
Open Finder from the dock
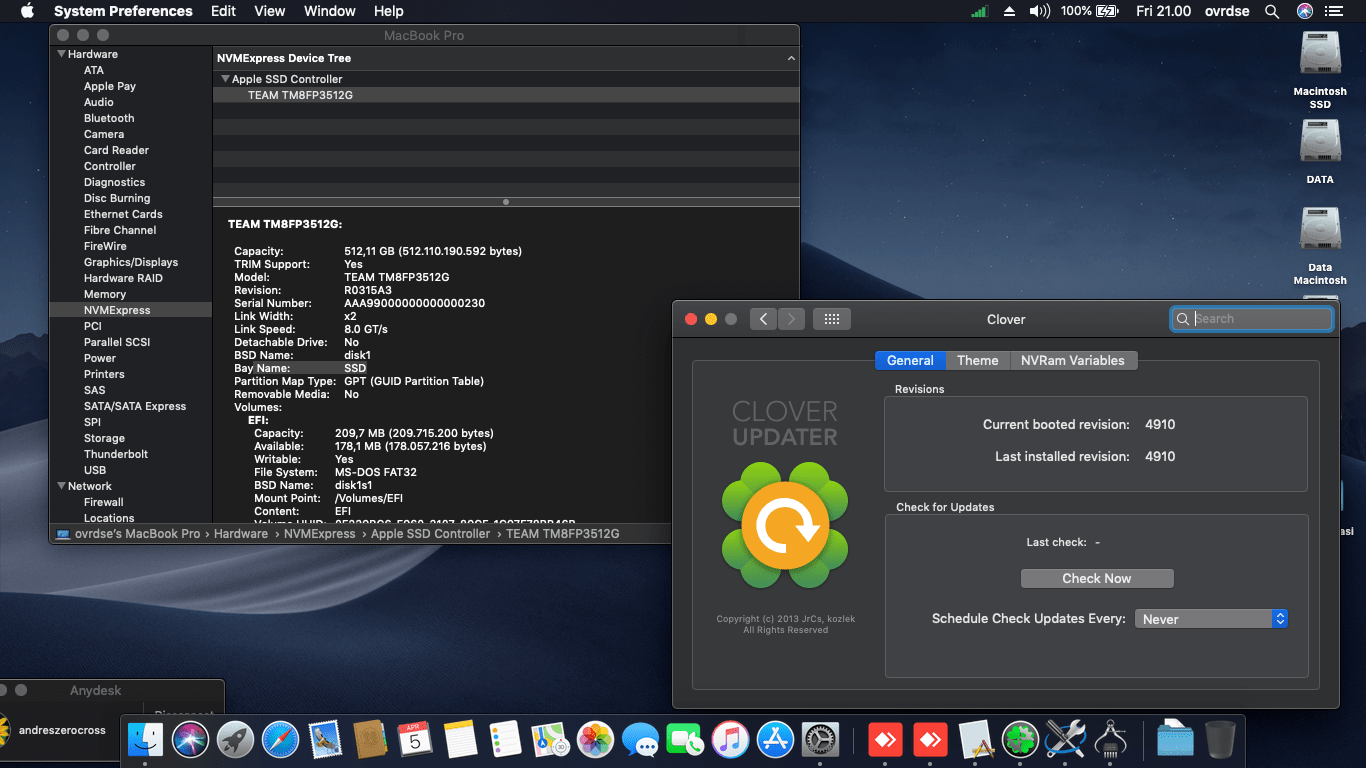point(146,740)
